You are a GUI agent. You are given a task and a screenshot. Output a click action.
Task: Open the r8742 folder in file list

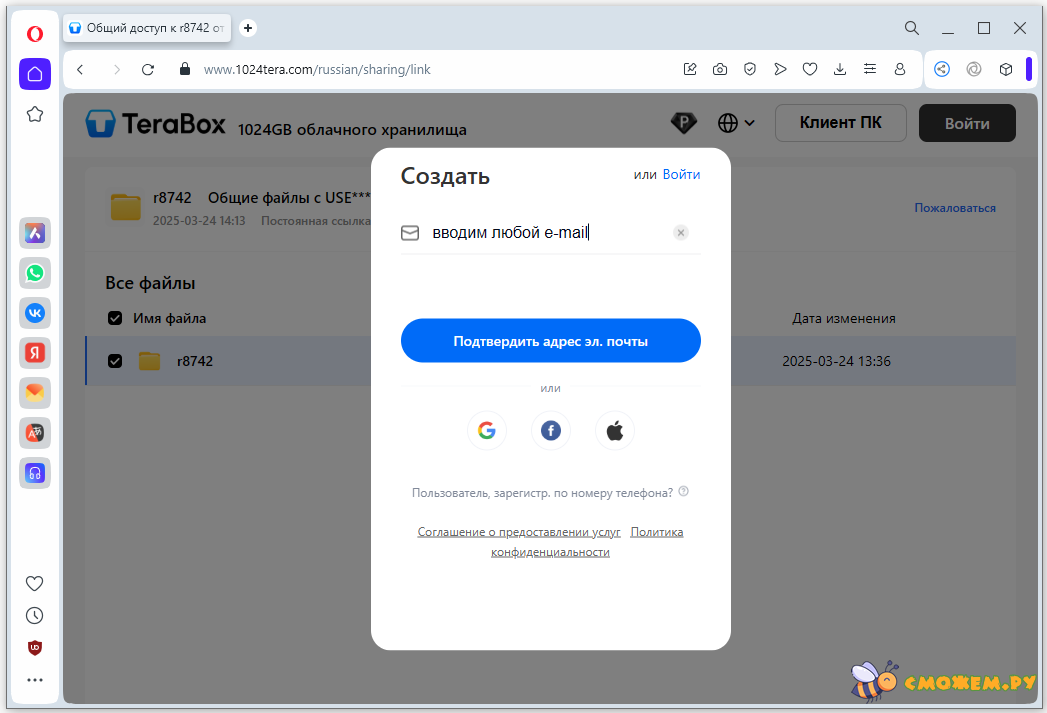tap(194, 361)
